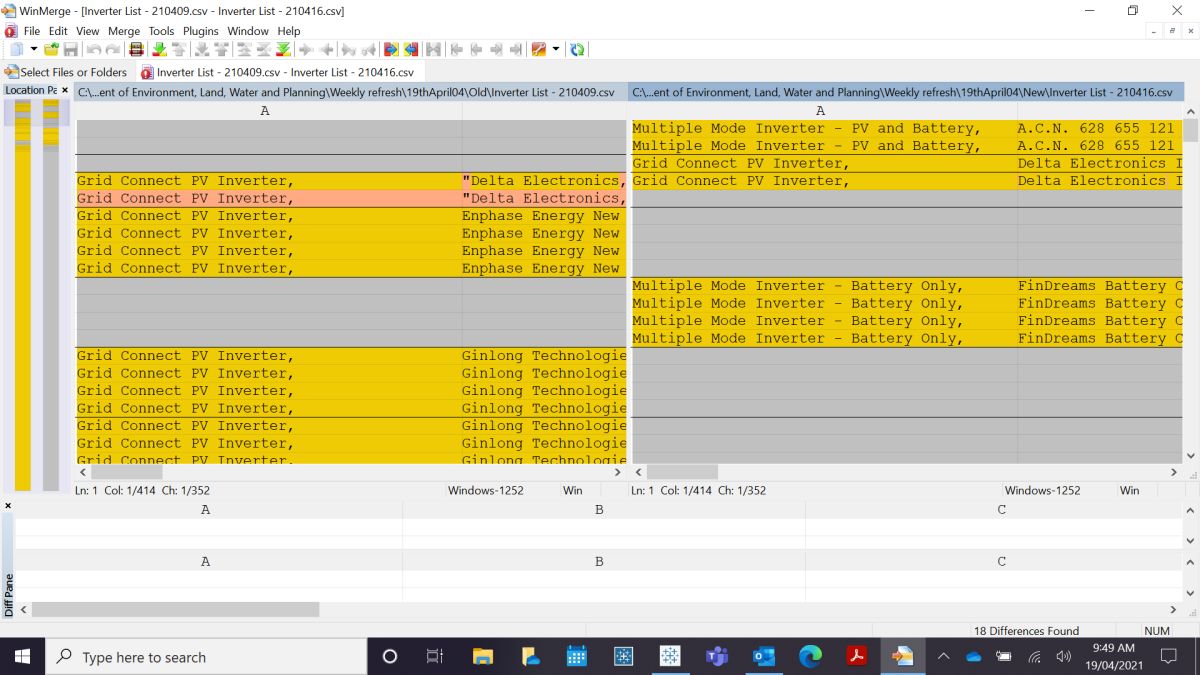Click first FinDreams Battery cell

pos(1100,286)
